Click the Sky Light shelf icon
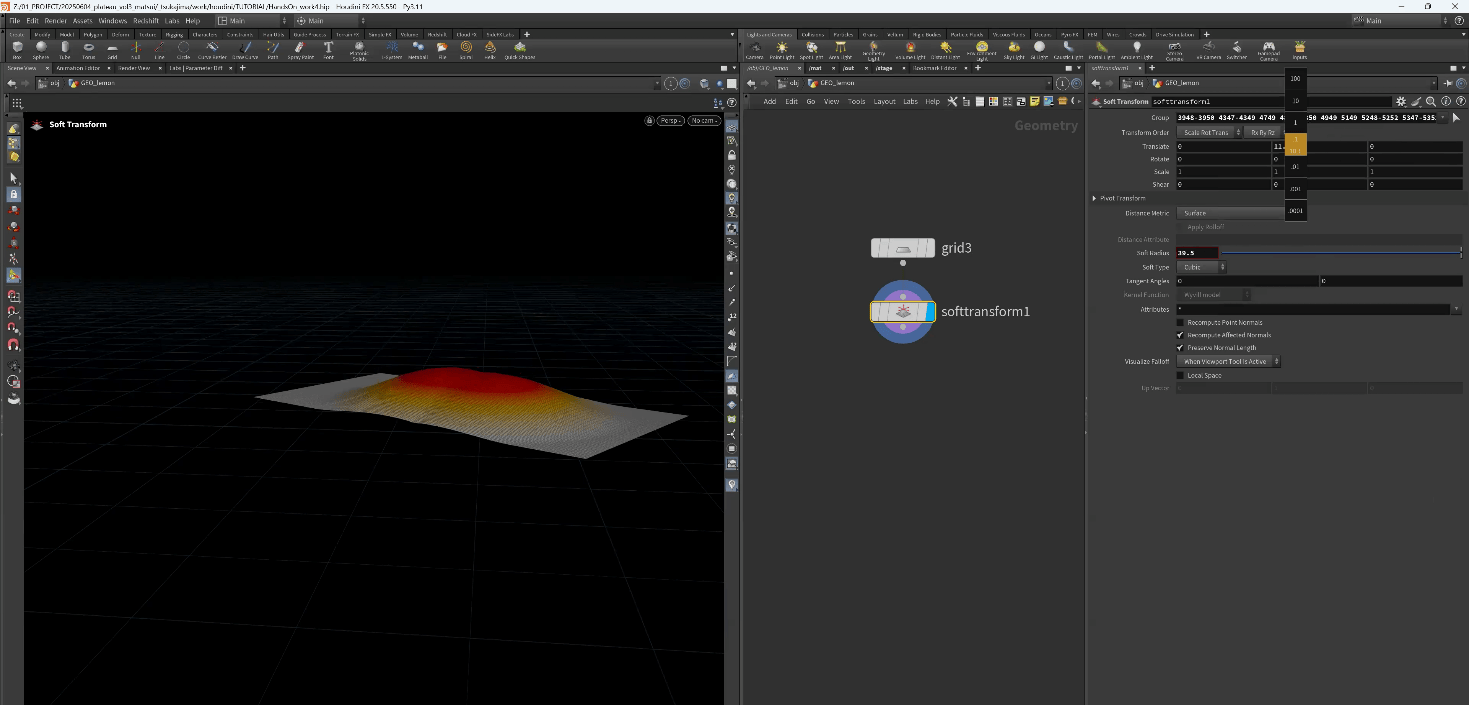The width and height of the screenshot is (1469, 705). [1013, 49]
